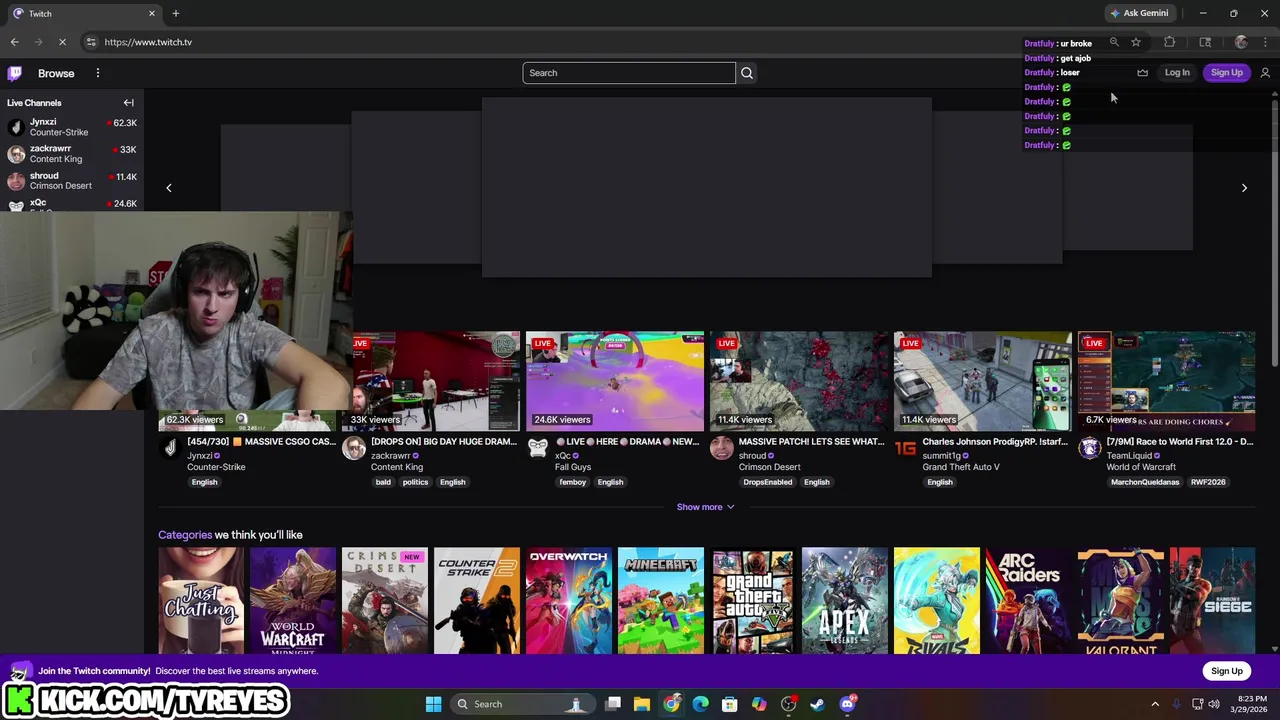The image size is (1280, 720).
Task: Click the 'MarchonQueldanas' tag
Action: click(x=1145, y=482)
